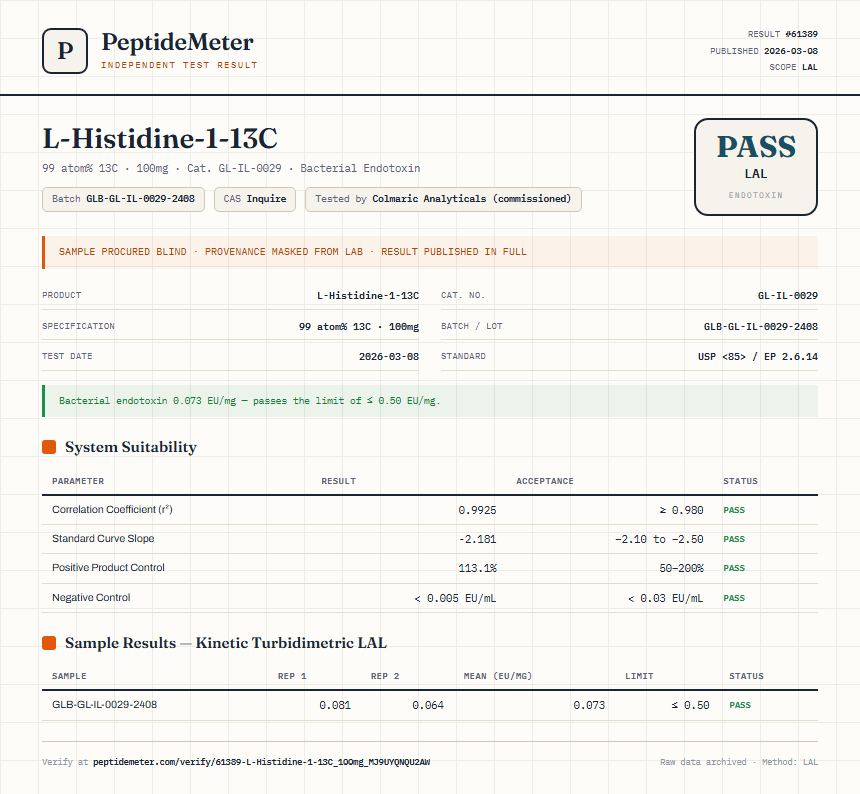Click the 0.9925 correlation result
860x794 pixels.
(477, 510)
